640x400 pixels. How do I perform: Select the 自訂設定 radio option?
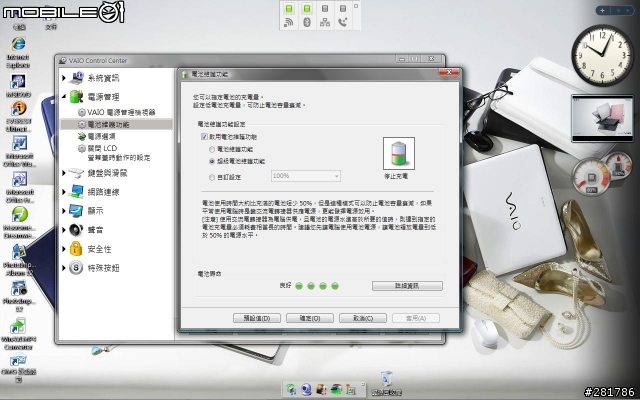(x=211, y=178)
